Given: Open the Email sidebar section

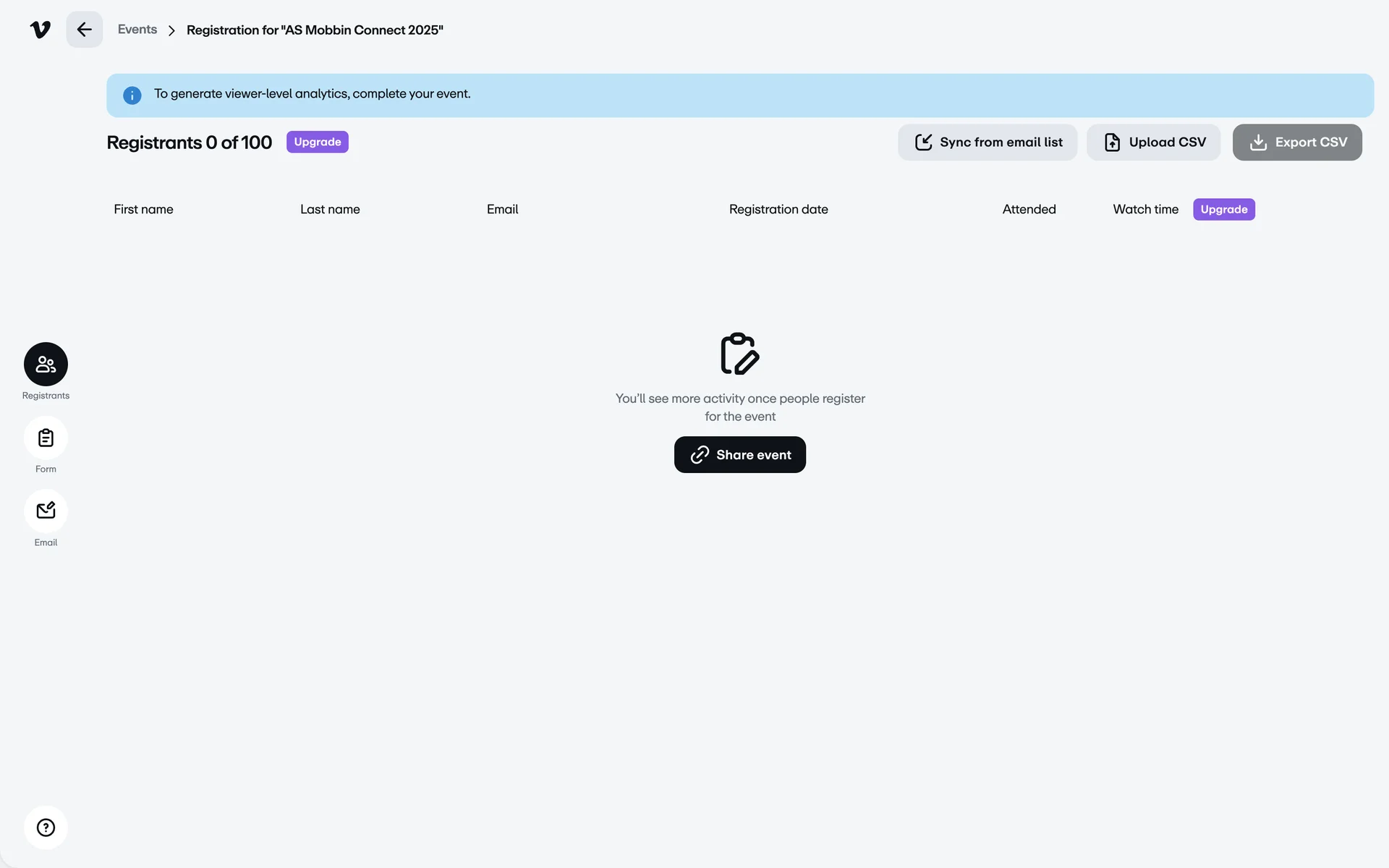Looking at the screenshot, I should pyautogui.click(x=46, y=511).
